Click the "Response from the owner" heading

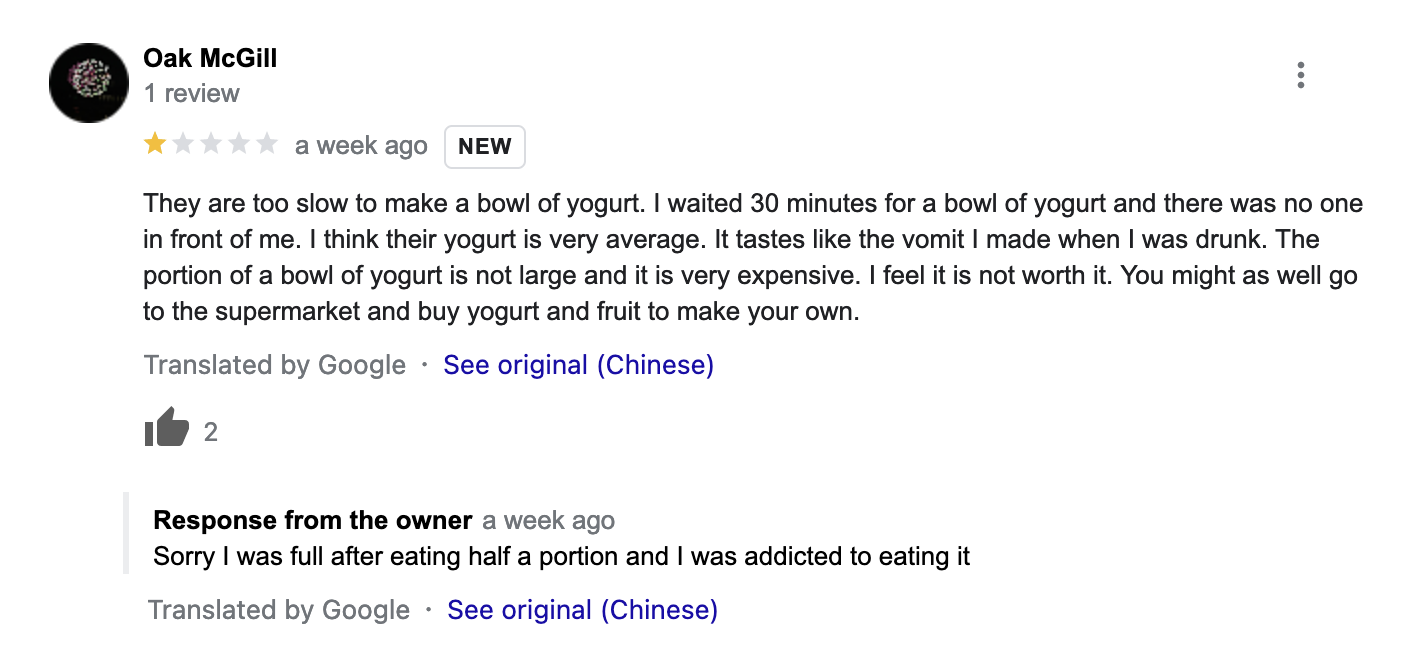pyautogui.click(x=312, y=521)
